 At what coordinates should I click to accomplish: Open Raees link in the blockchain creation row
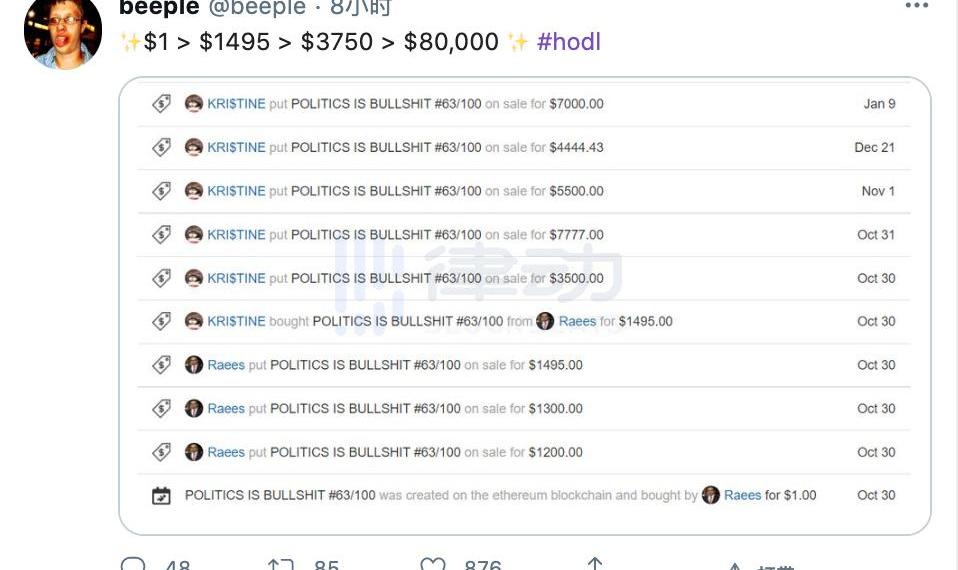click(x=742, y=495)
